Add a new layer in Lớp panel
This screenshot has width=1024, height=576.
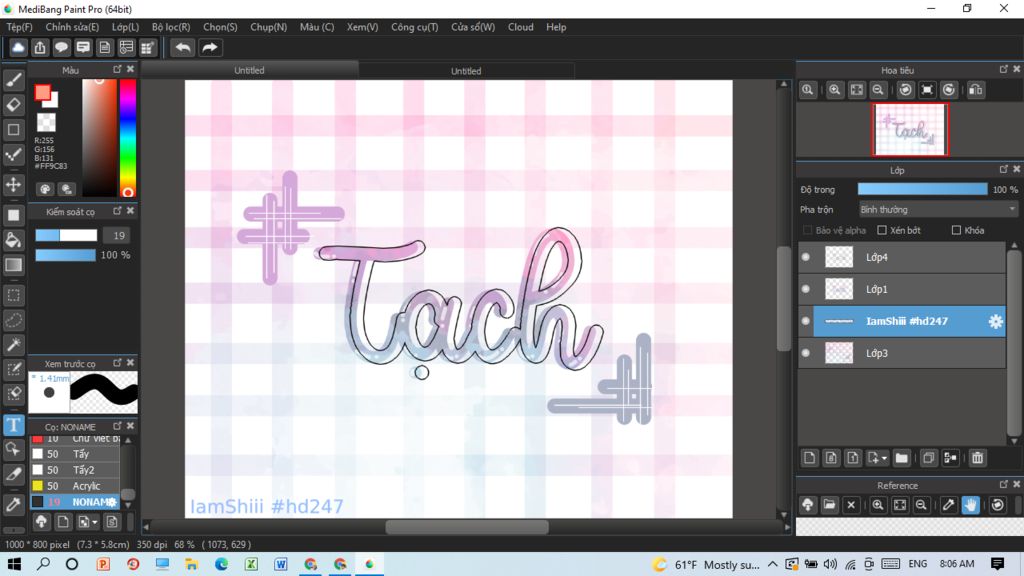click(810, 458)
